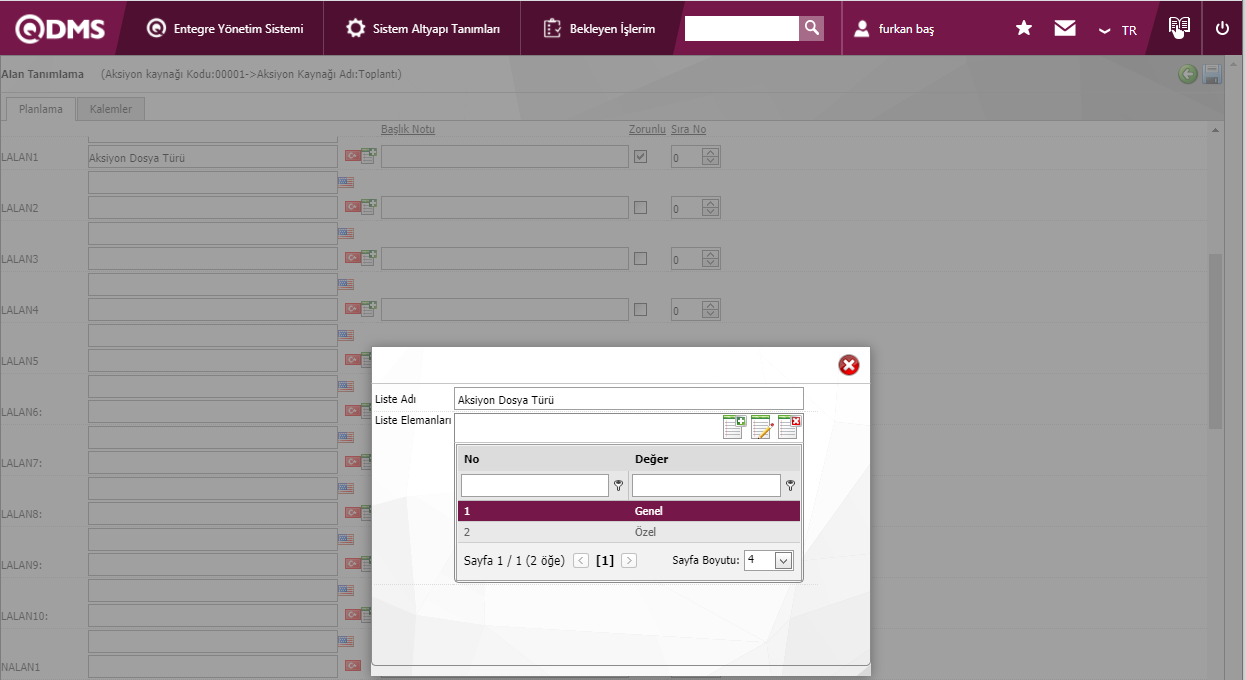
Task: Edit the selected list element
Action: pos(762,428)
